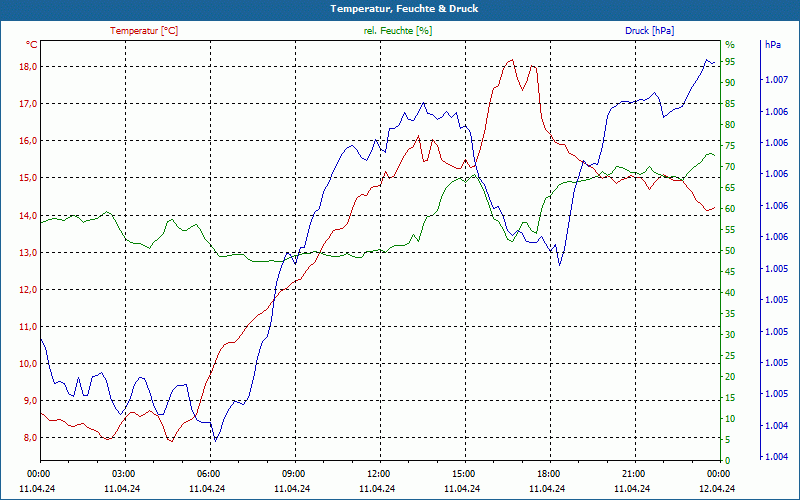The width and height of the screenshot is (800, 500).
Task: Click the '60' humidity axis label
Action: click(x=730, y=209)
